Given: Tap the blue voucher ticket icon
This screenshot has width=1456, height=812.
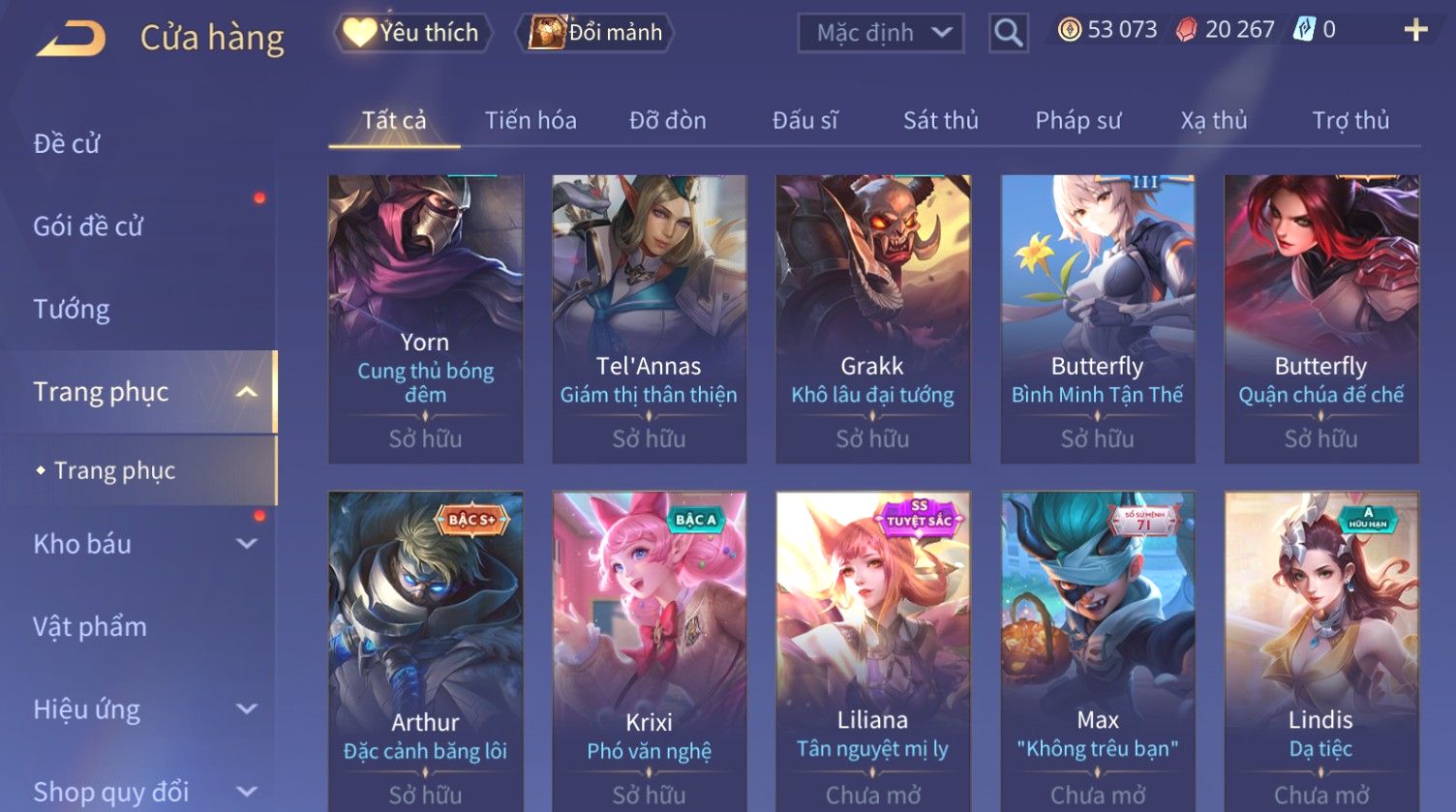Looking at the screenshot, I should (x=1304, y=30).
